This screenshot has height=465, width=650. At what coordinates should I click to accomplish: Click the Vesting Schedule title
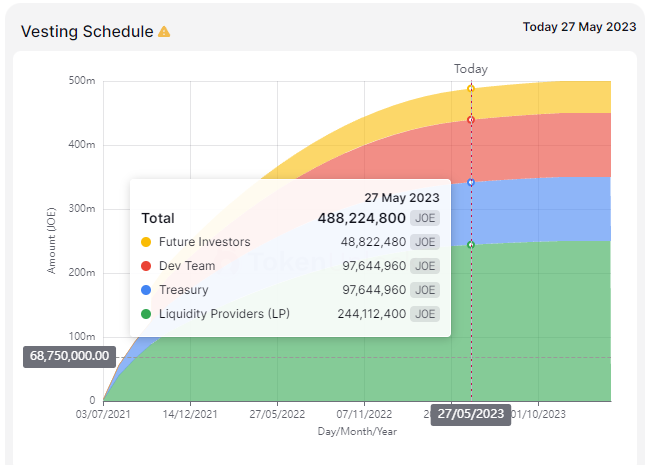click(x=87, y=31)
